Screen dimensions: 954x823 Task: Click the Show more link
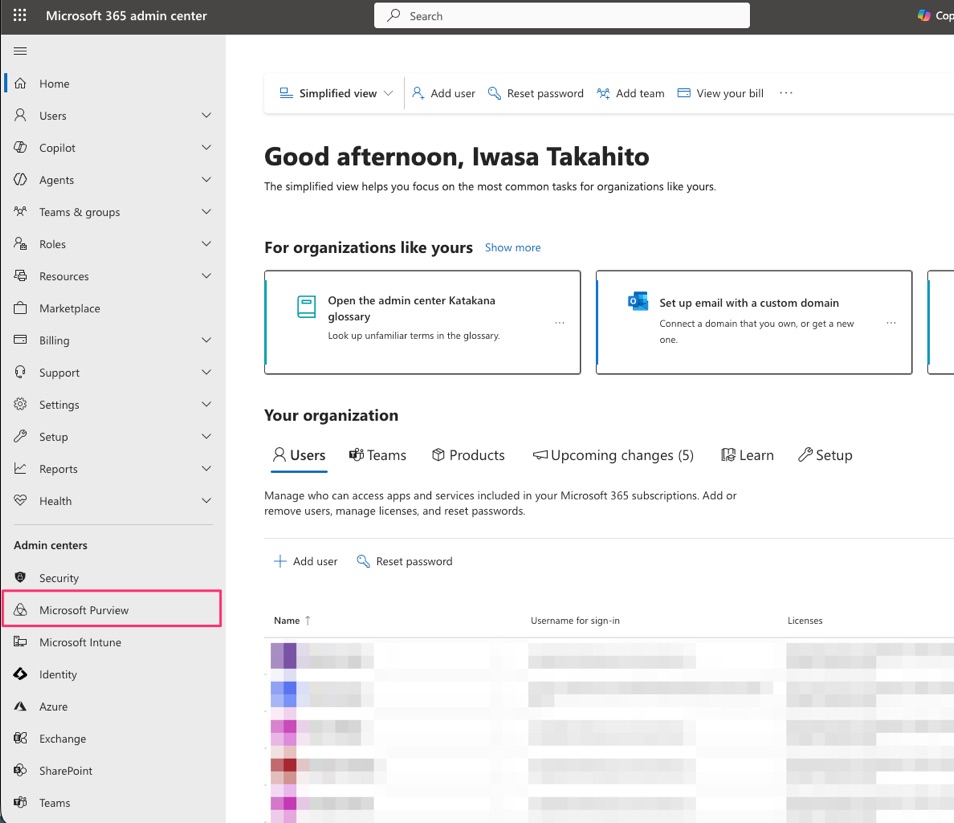512,248
